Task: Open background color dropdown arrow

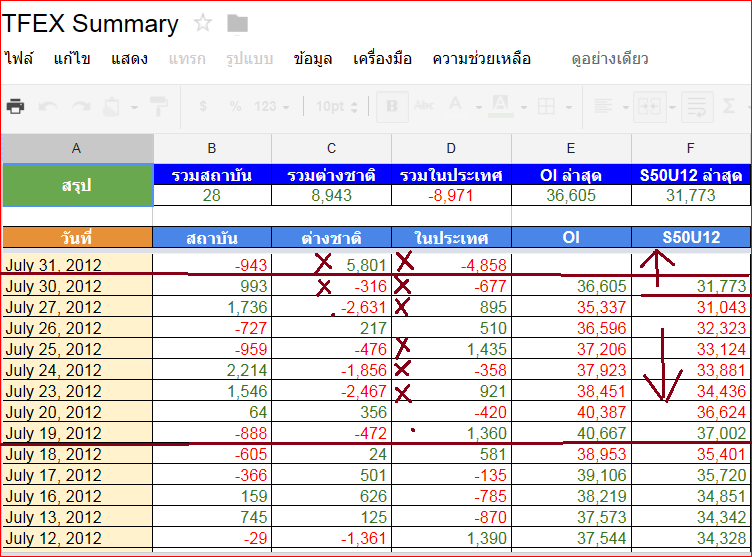Action: coord(524,107)
